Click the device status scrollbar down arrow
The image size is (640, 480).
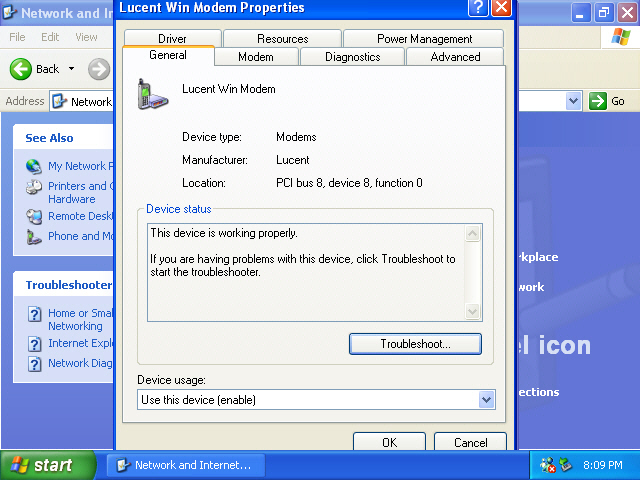click(x=473, y=311)
